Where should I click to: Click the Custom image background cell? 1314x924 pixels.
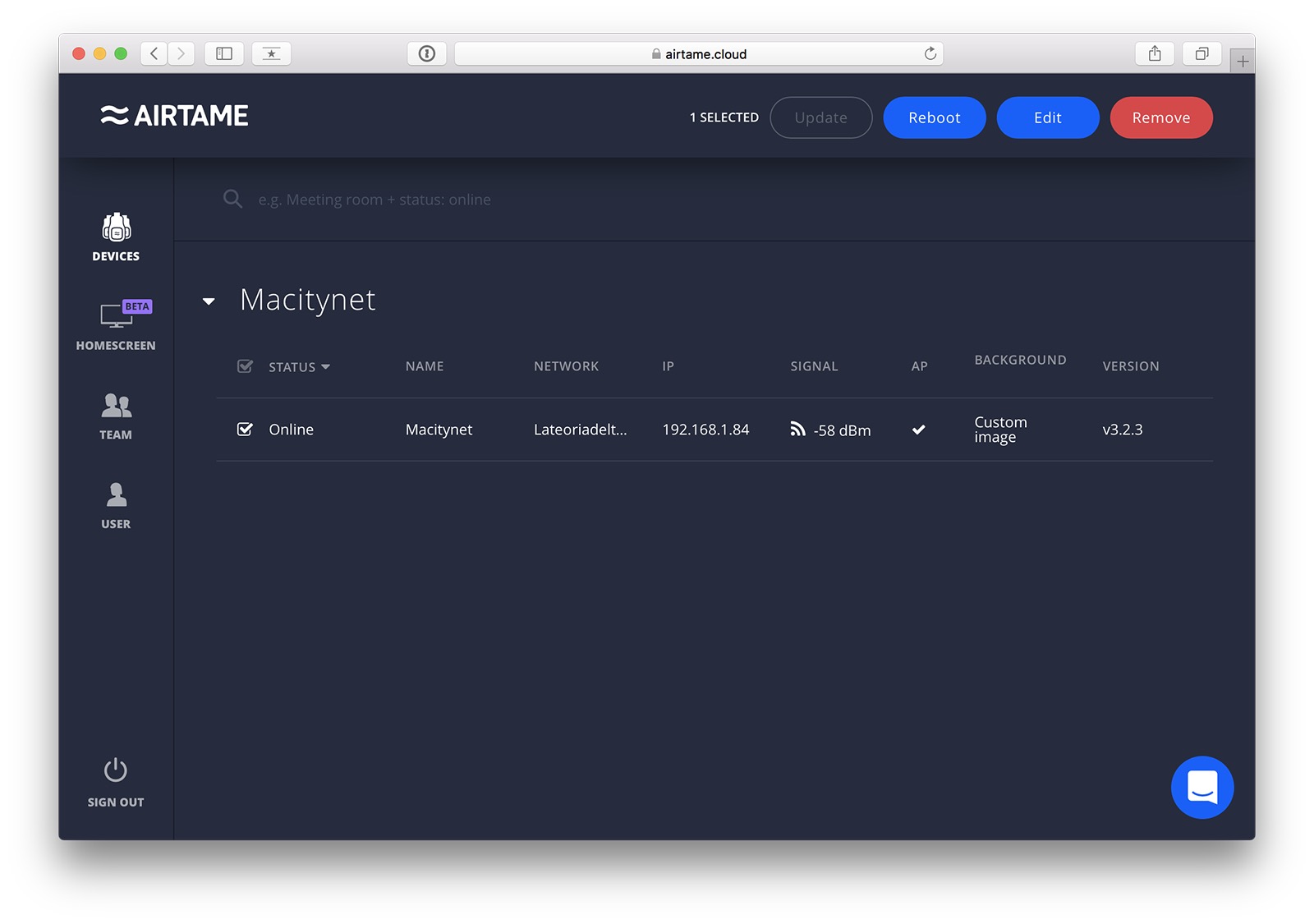coord(1001,430)
